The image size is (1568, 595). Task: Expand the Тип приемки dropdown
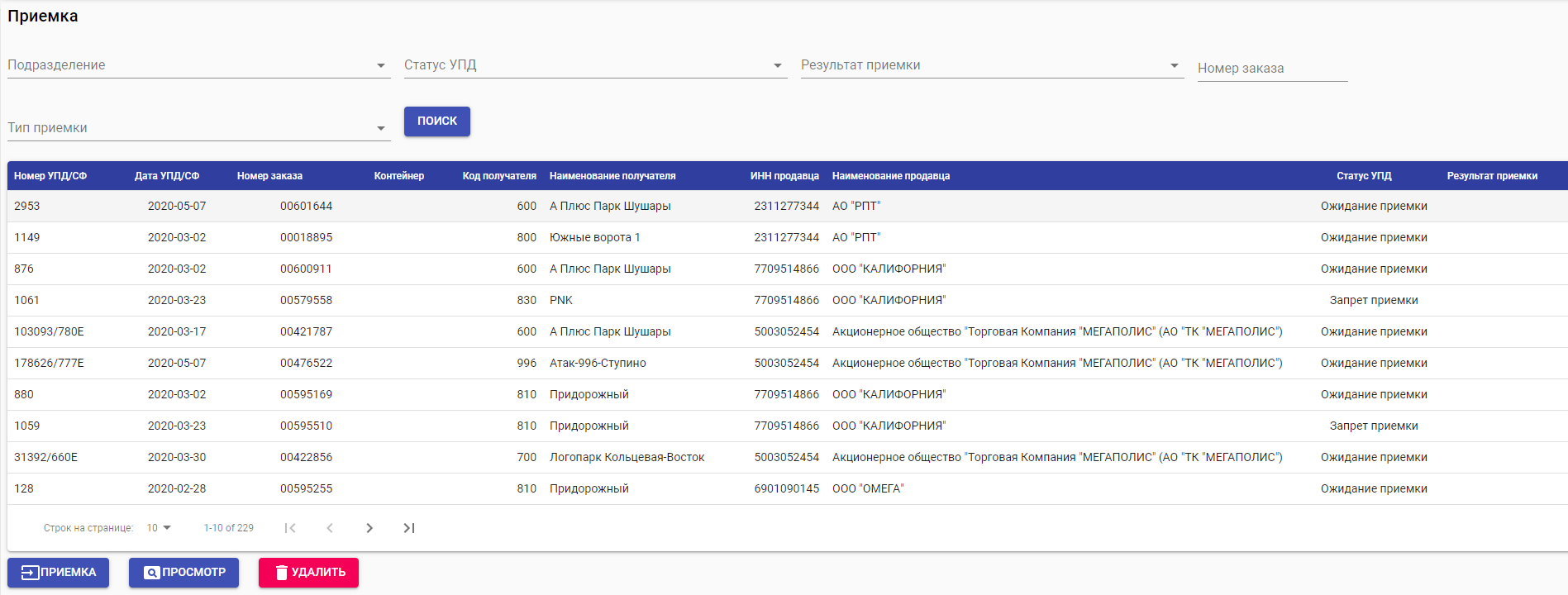click(198, 128)
